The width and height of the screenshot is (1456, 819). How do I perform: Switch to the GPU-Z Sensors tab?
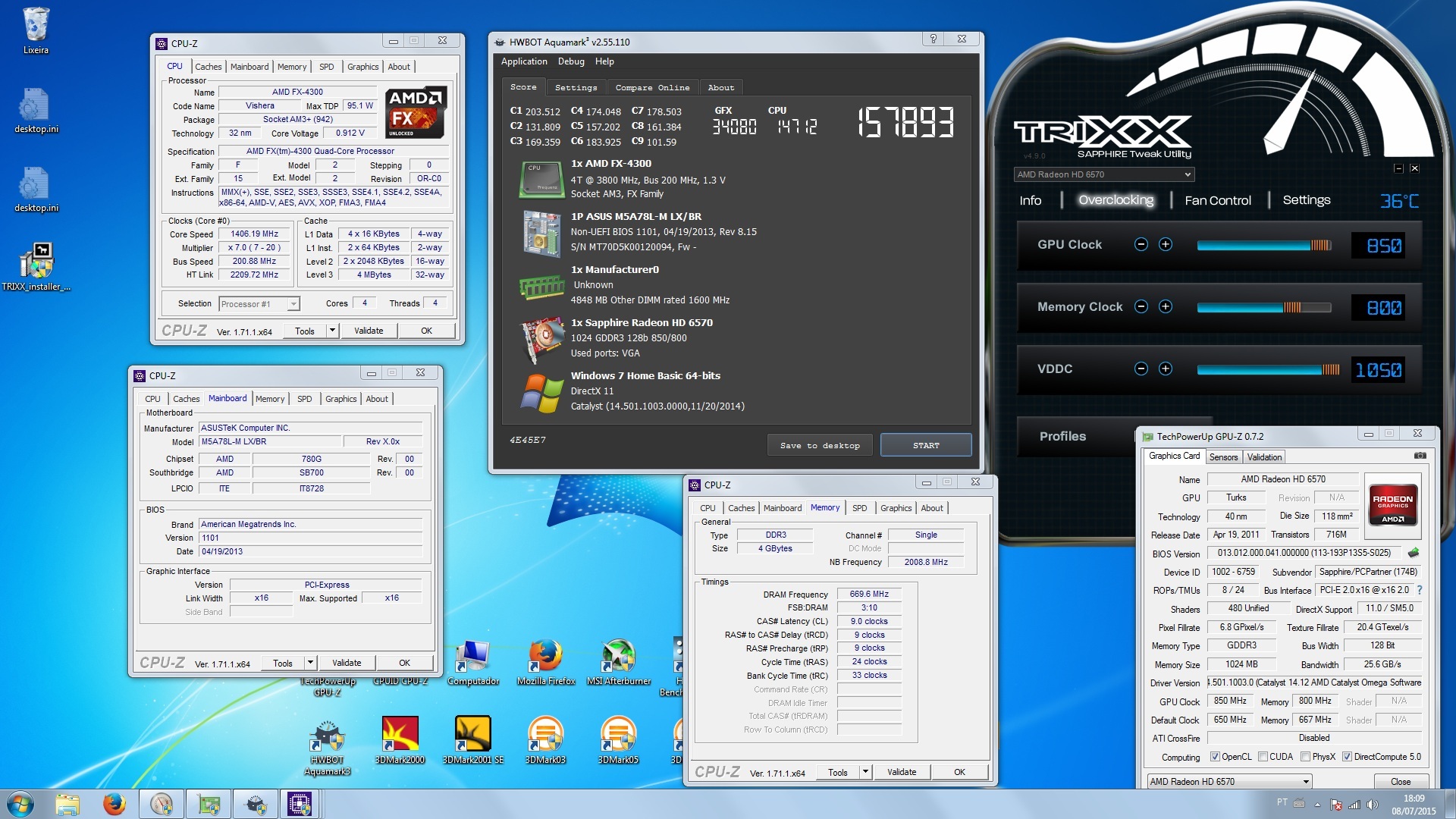point(1223,457)
